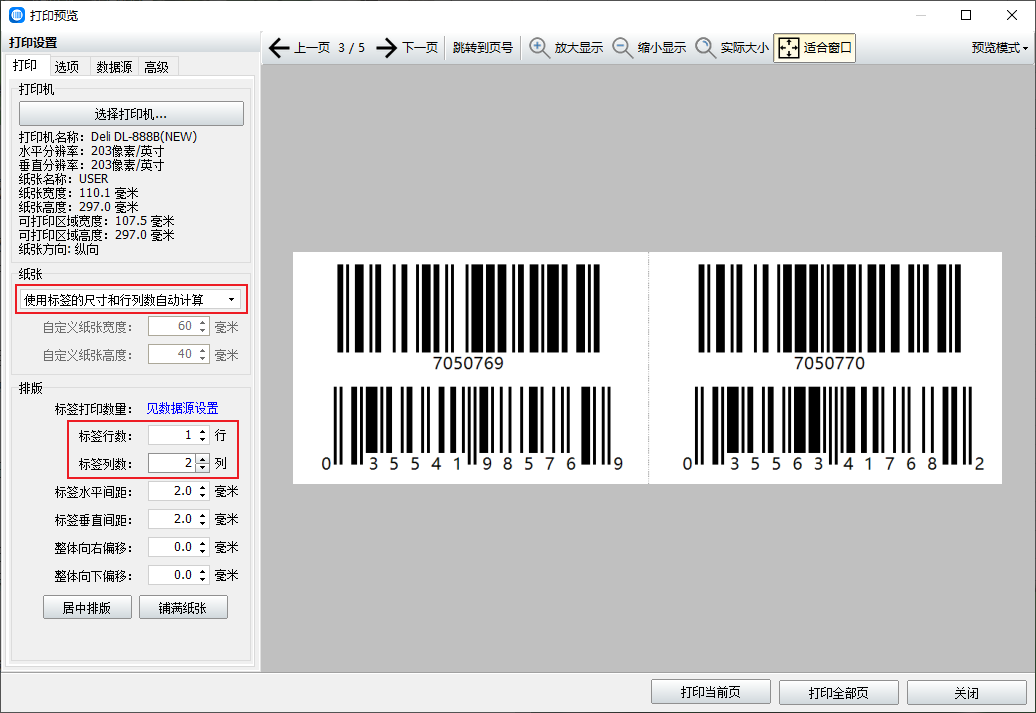Switch to the 选项 tab
Image resolution: width=1036 pixels, height=713 pixels.
tap(67, 67)
